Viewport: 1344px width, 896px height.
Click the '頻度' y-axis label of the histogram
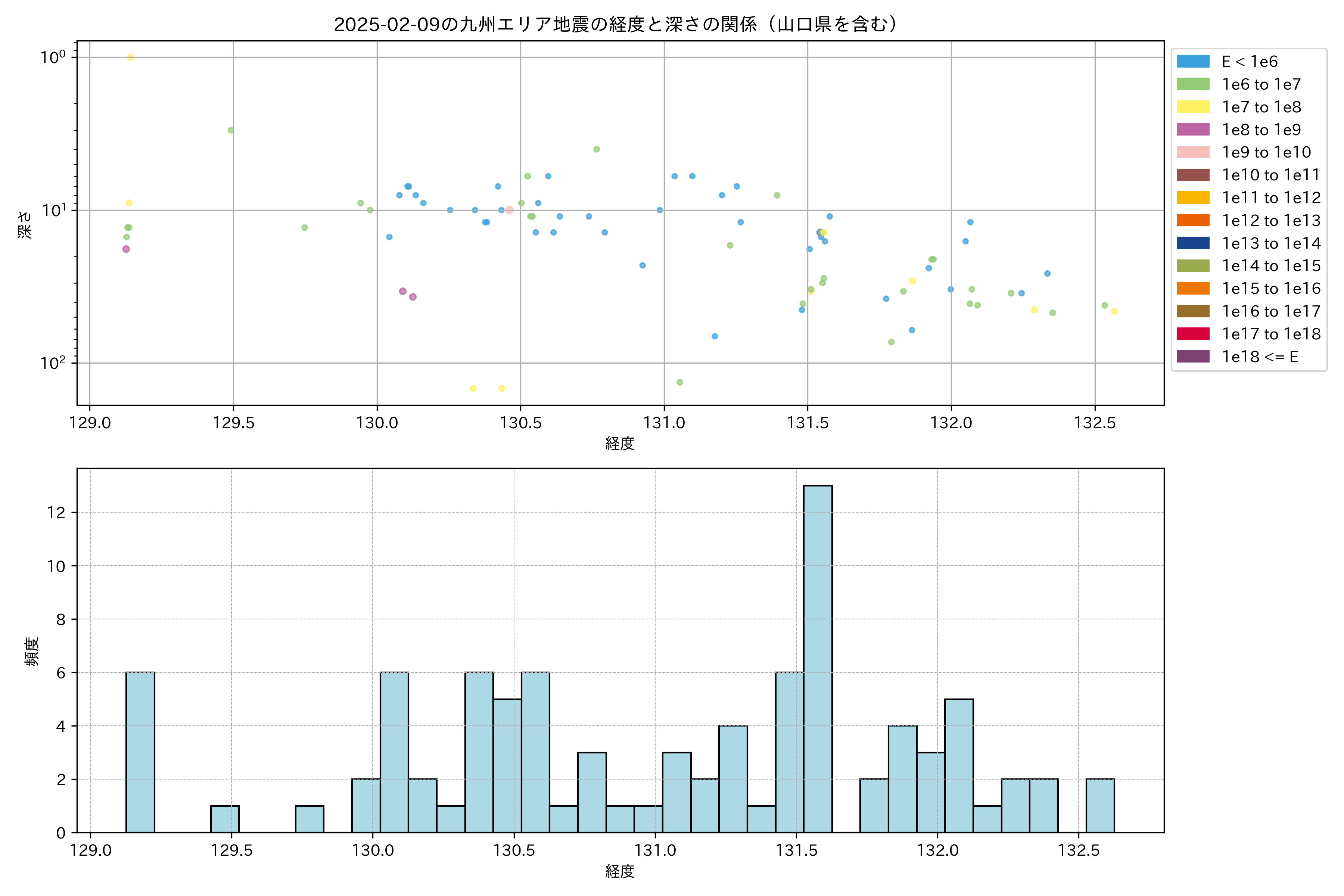click(x=32, y=651)
